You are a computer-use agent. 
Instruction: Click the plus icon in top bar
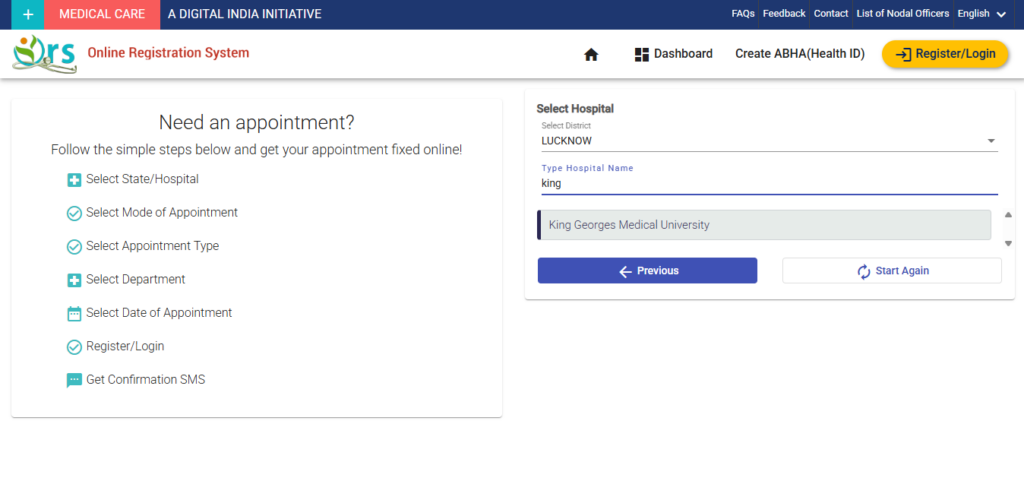[28, 14]
